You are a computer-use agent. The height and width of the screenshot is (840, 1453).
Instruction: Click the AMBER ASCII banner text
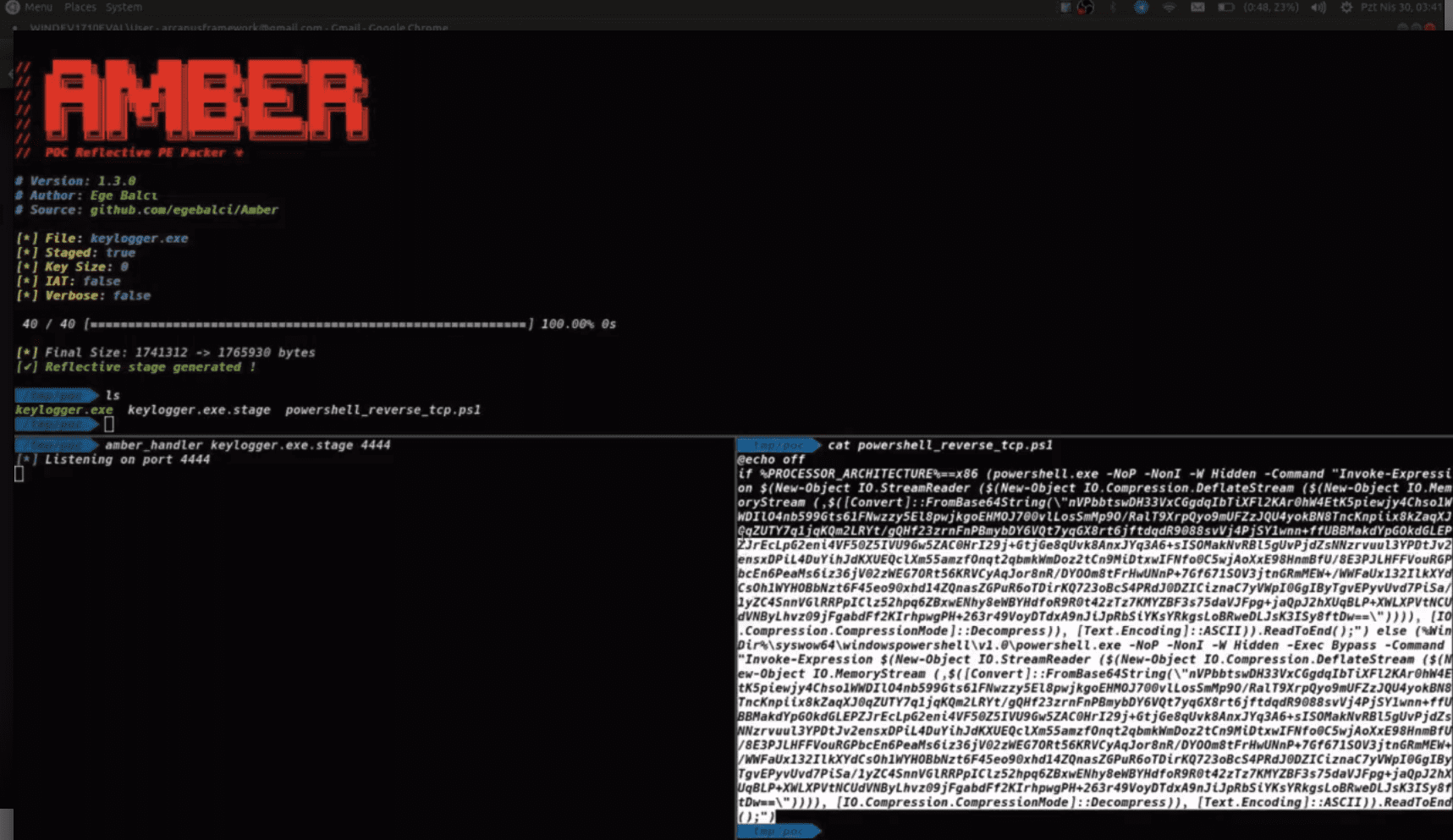click(206, 101)
